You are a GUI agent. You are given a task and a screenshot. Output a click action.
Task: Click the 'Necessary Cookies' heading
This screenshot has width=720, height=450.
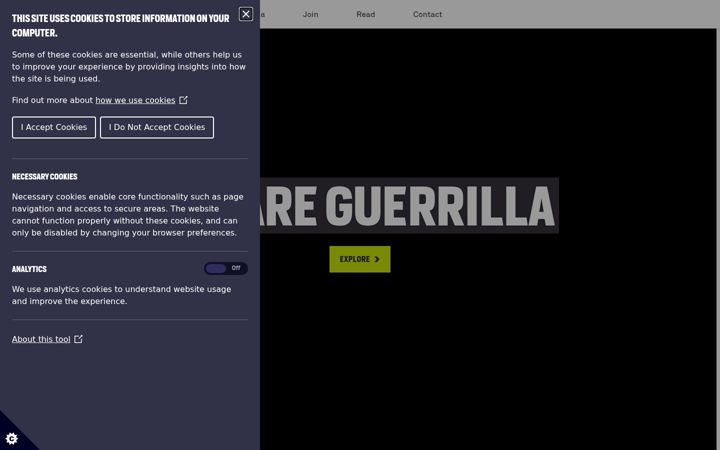point(45,176)
